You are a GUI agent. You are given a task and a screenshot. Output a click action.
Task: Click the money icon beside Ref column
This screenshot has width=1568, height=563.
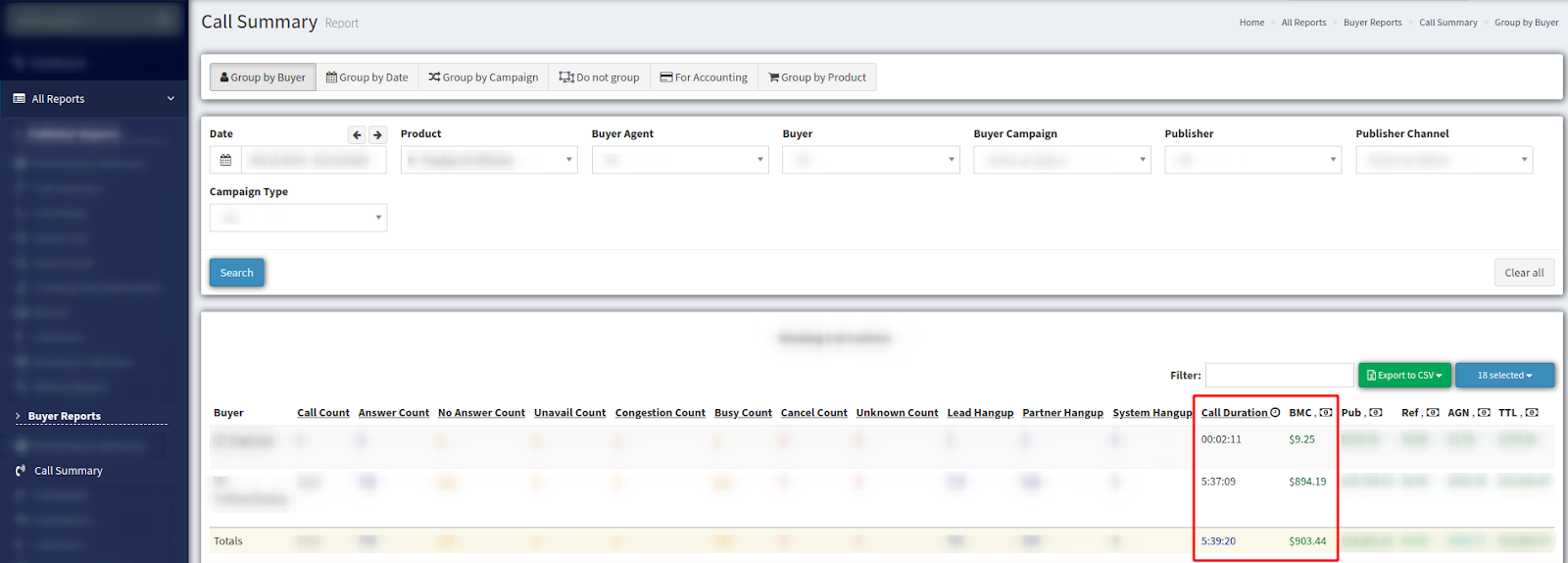1433,413
